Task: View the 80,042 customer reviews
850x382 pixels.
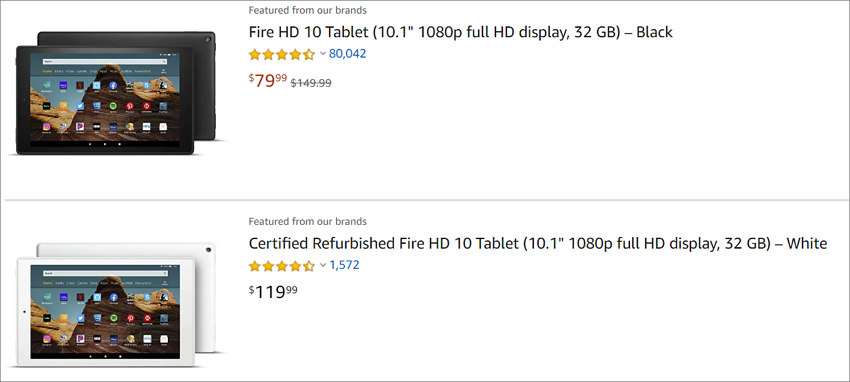Action: coord(347,54)
